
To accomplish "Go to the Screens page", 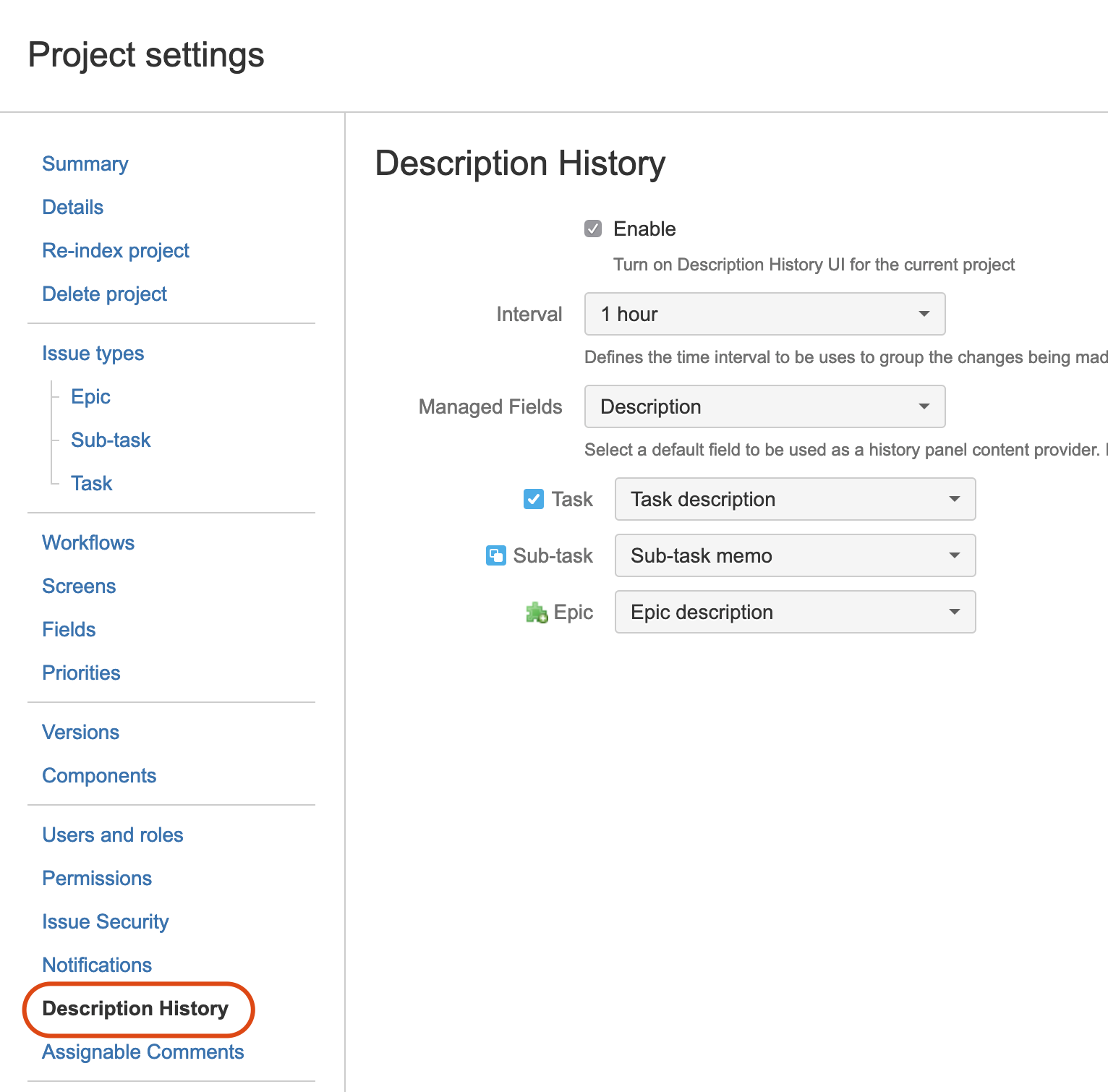I will [x=79, y=586].
